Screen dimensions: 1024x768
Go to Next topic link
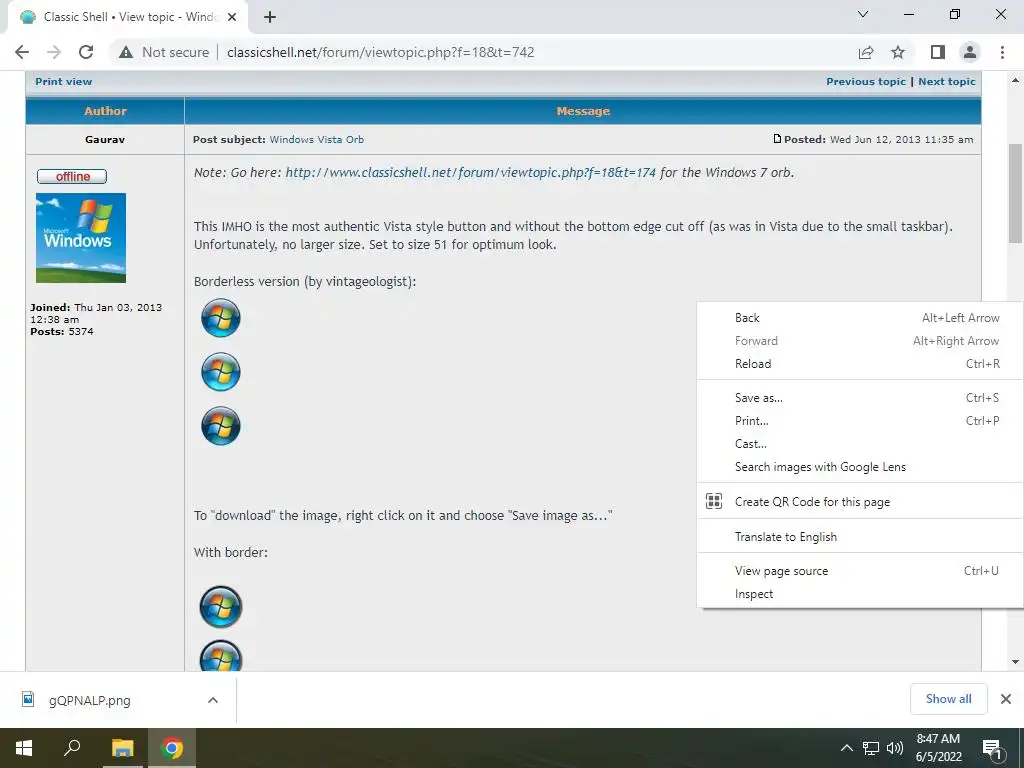pos(947,82)
